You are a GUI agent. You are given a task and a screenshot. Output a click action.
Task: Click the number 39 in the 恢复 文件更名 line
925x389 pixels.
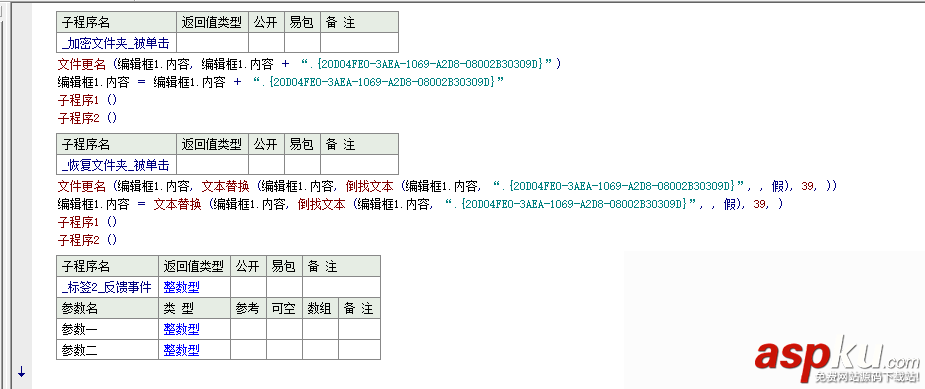coord(809,186)
